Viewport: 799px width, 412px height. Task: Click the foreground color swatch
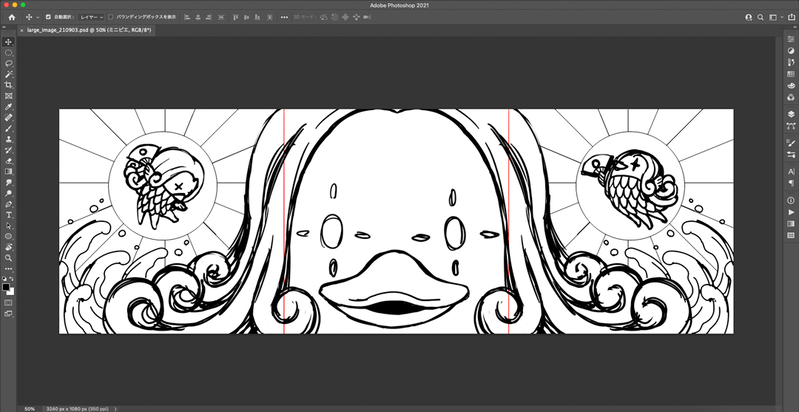(x=6, y=285)
